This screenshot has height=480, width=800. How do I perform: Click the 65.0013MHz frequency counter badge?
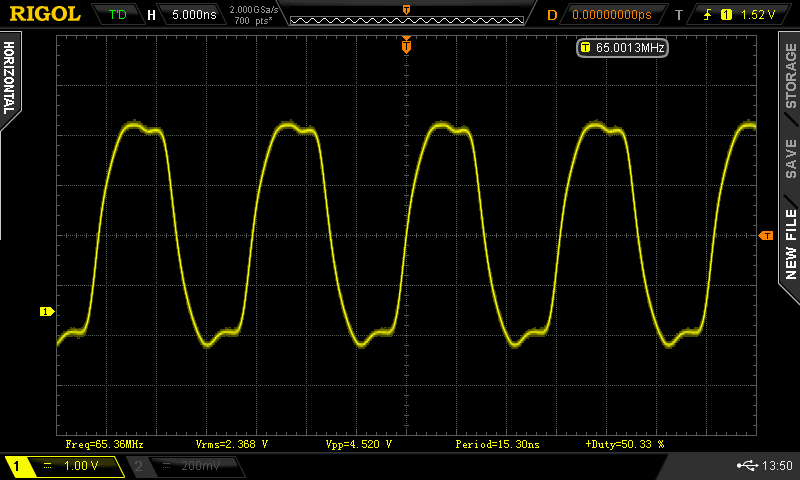pyautogui.click(x=622, y=47)
